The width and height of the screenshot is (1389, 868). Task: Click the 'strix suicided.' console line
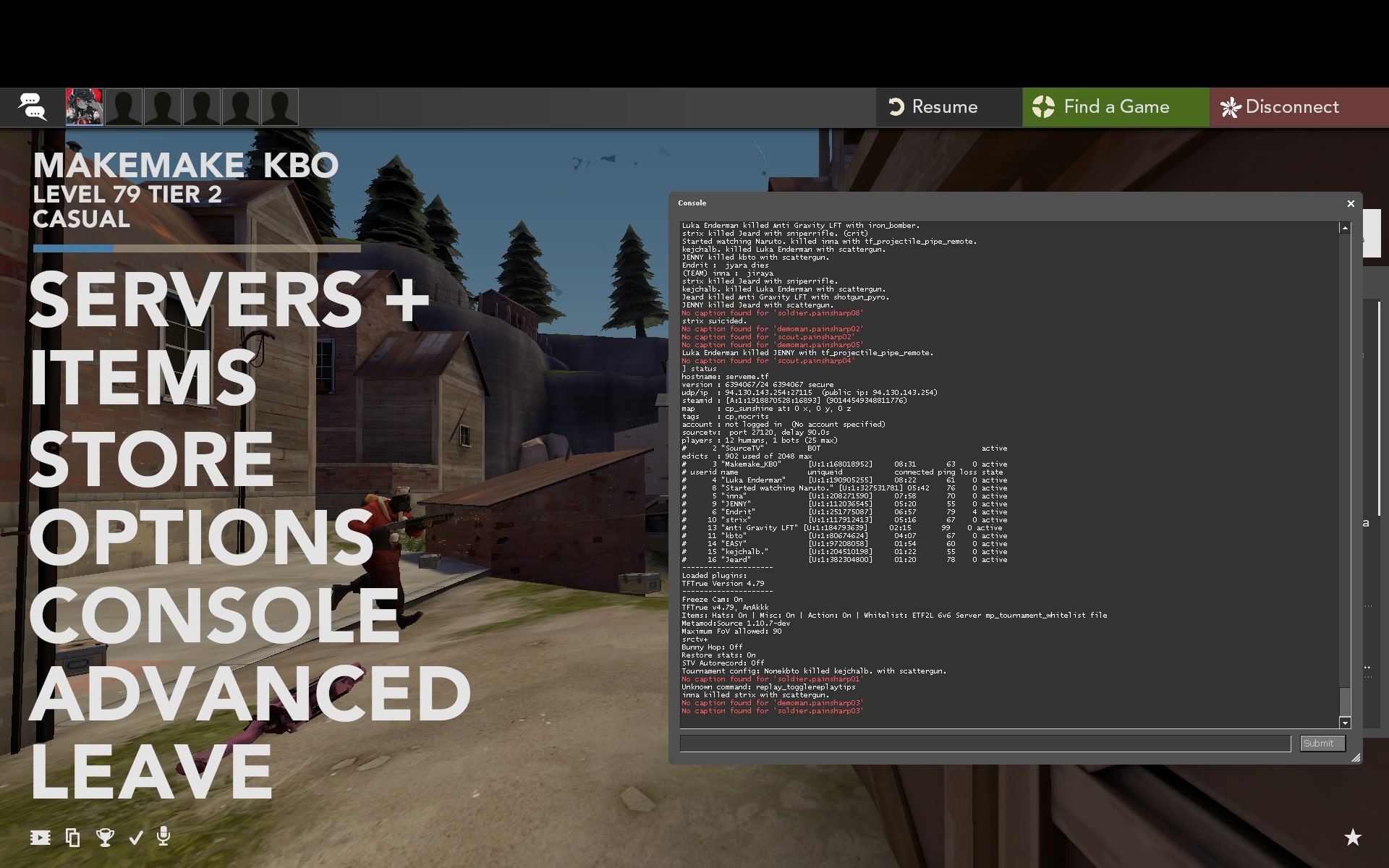(x=713, y=321)
